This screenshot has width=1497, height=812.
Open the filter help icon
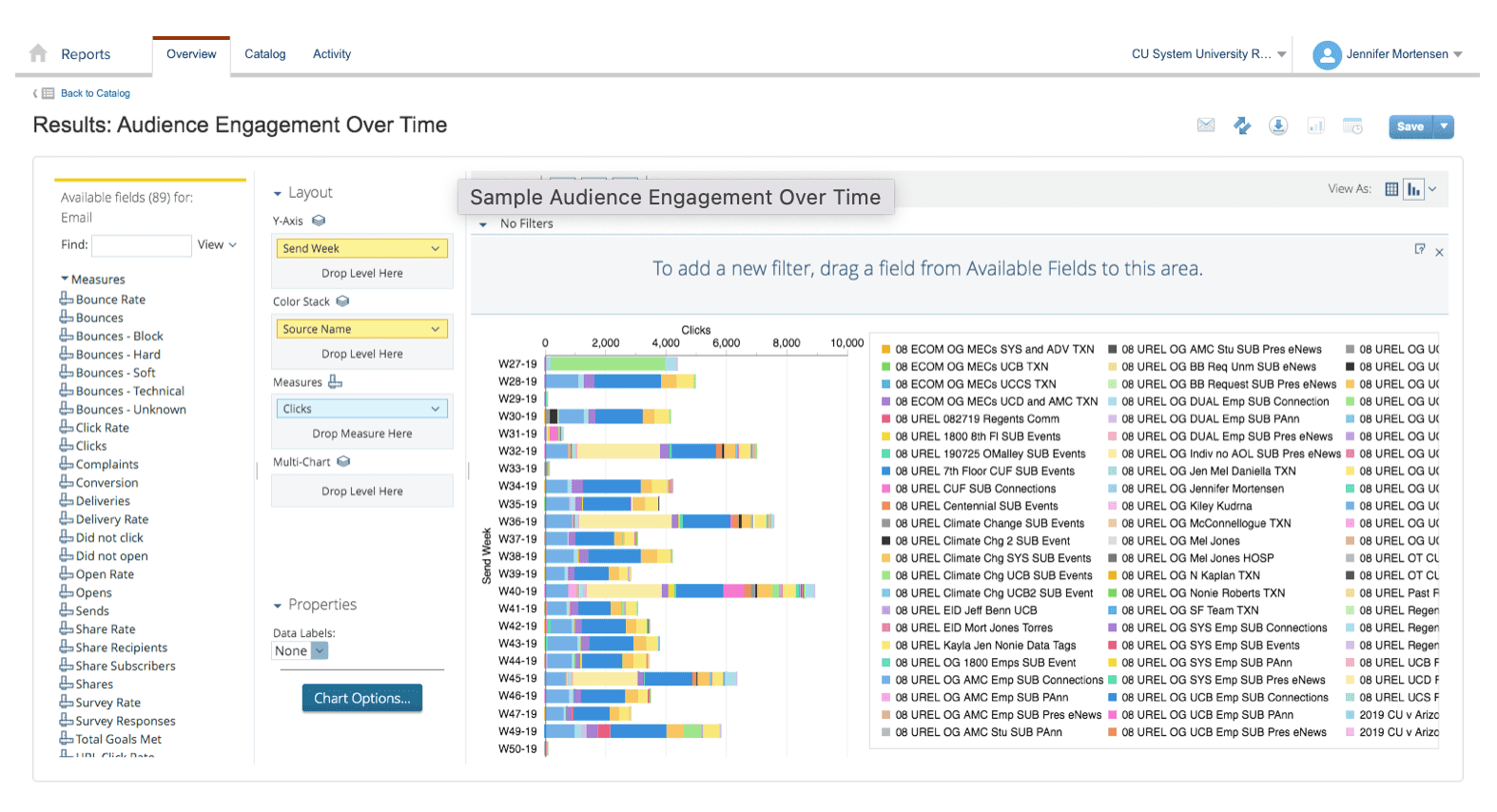click(x=1419, y=249)
